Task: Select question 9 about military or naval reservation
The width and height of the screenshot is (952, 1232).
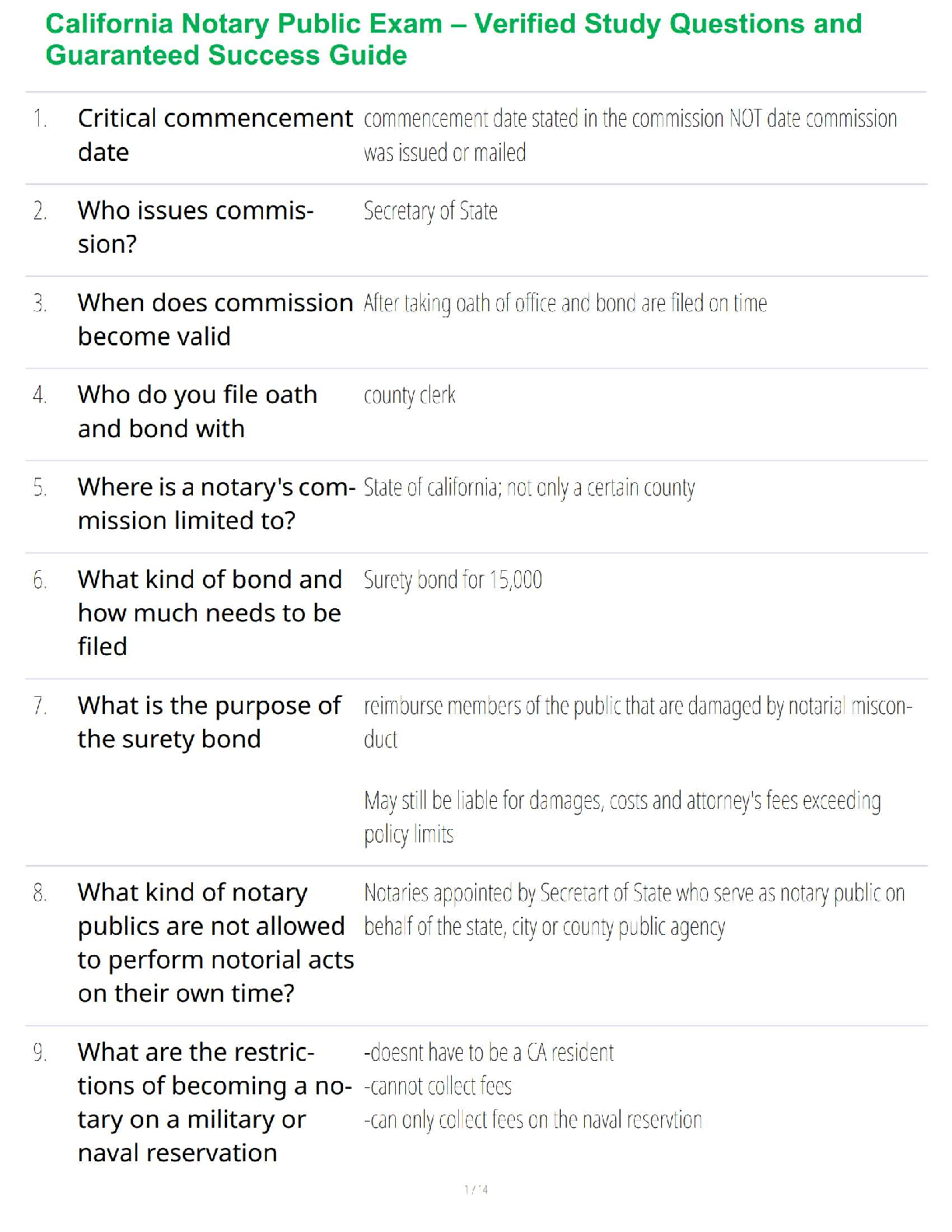Action: point(215,1102)
